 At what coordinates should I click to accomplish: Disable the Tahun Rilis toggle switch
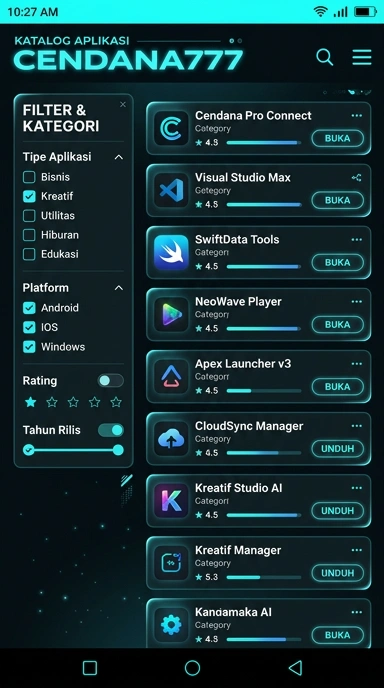tap(111, 430)
